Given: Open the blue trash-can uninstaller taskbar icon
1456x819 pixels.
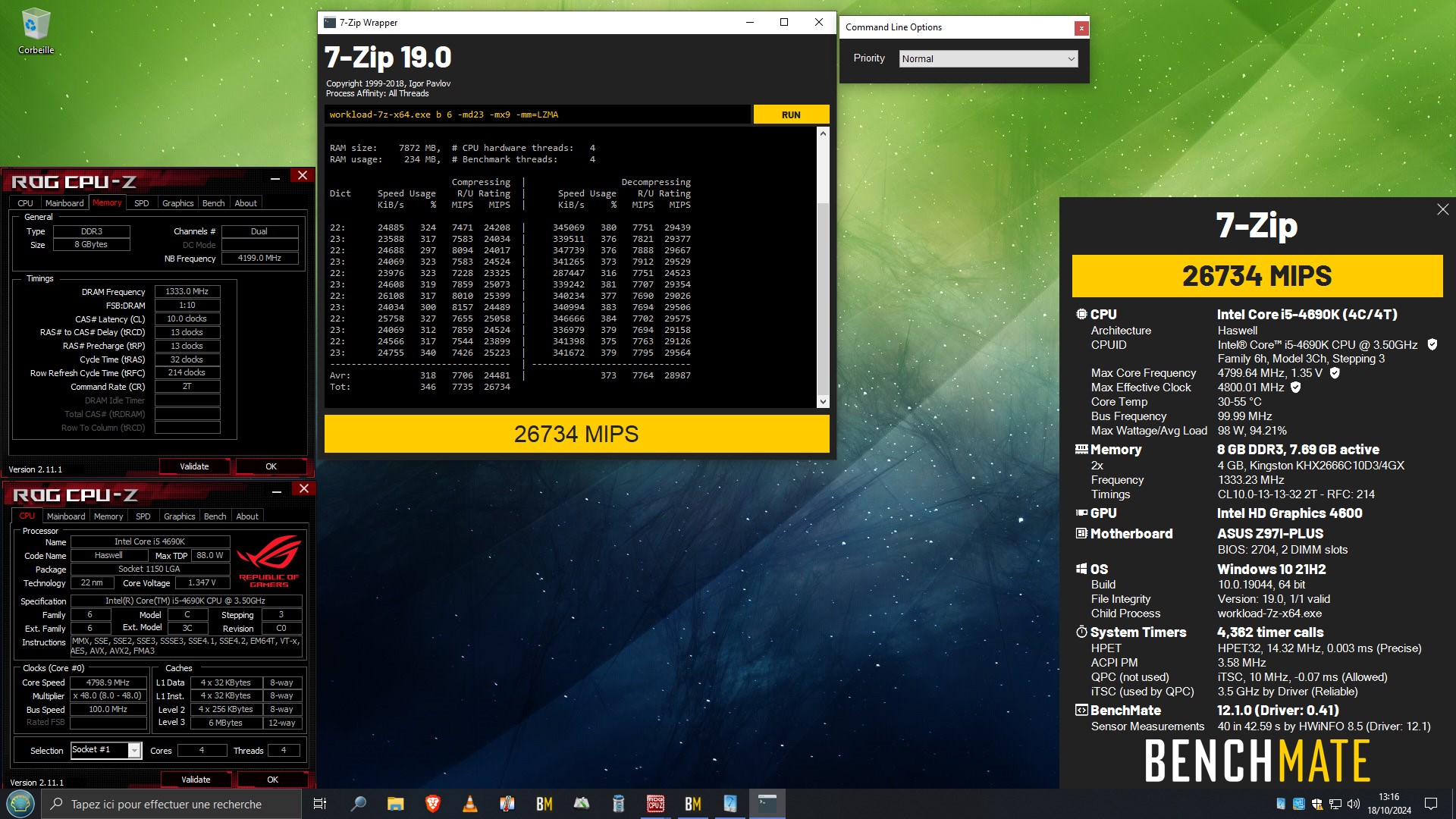Looking at the screenshot, I should tap(619, 804).
